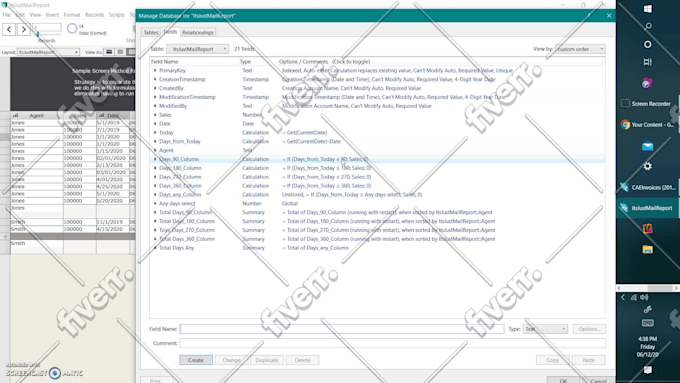Show hidden tray icons chevron
The image size is (680, 383).
[623, 297]
